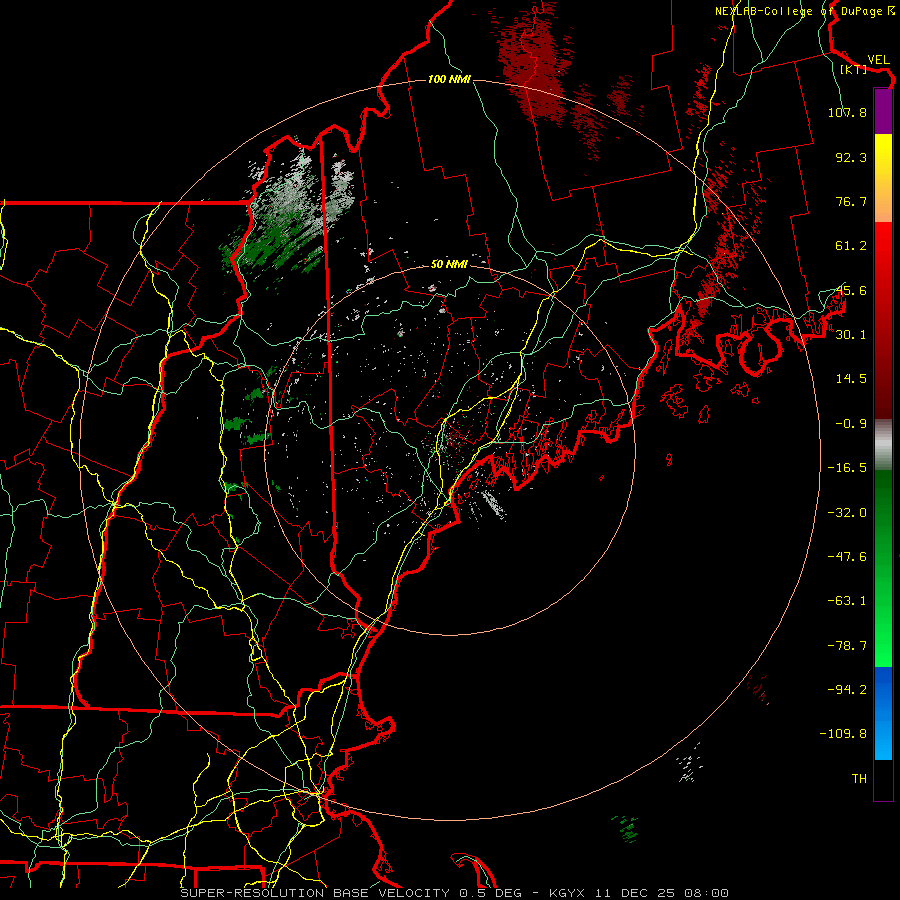Click the KGYX 11 DEC 25 08:00 timestamp

[x=639, y=893]
